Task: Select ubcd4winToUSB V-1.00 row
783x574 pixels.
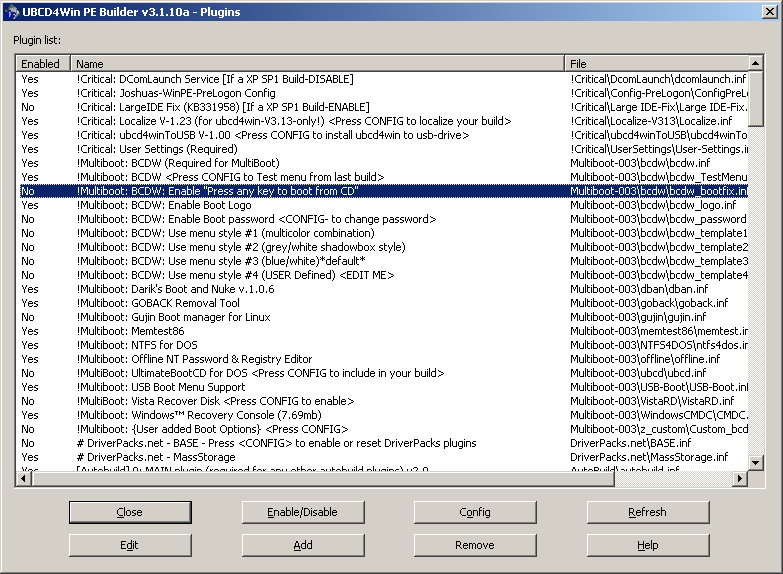Action: tap(384, 135)
